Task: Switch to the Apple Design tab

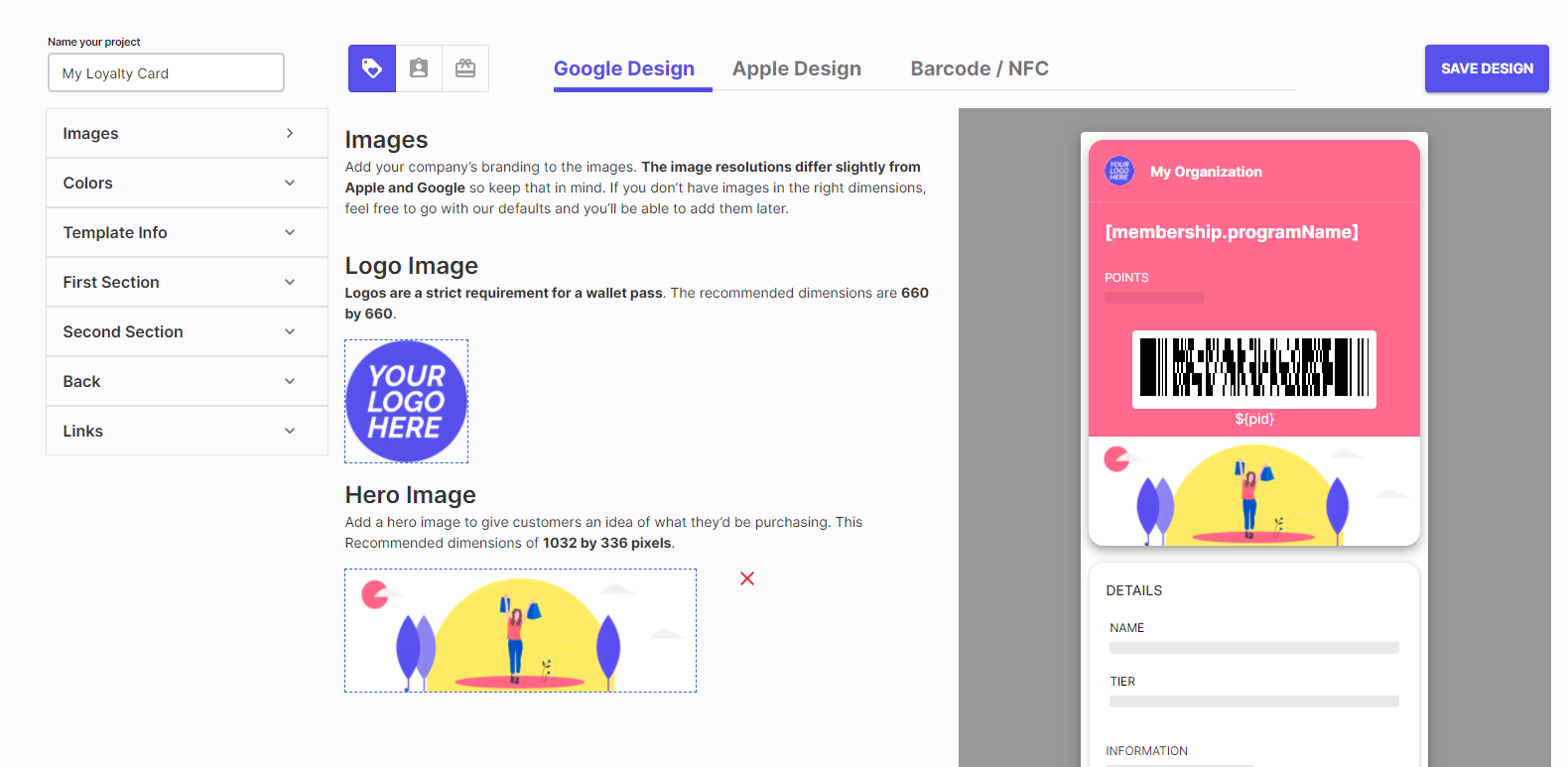Action: coord(797,68)
